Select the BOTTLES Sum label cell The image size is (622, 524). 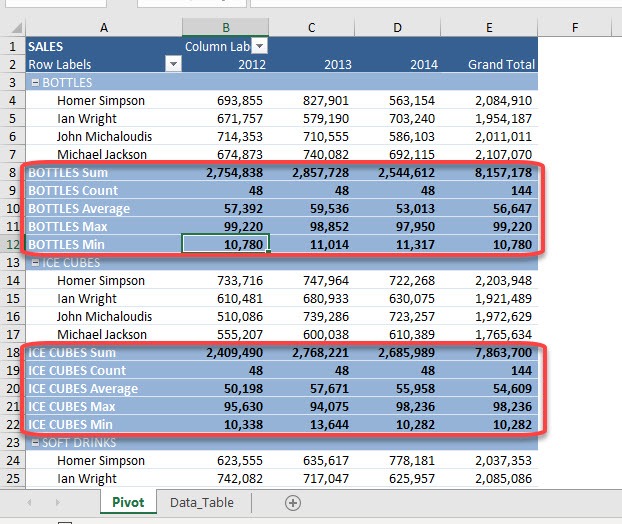[x=104, y=173]
